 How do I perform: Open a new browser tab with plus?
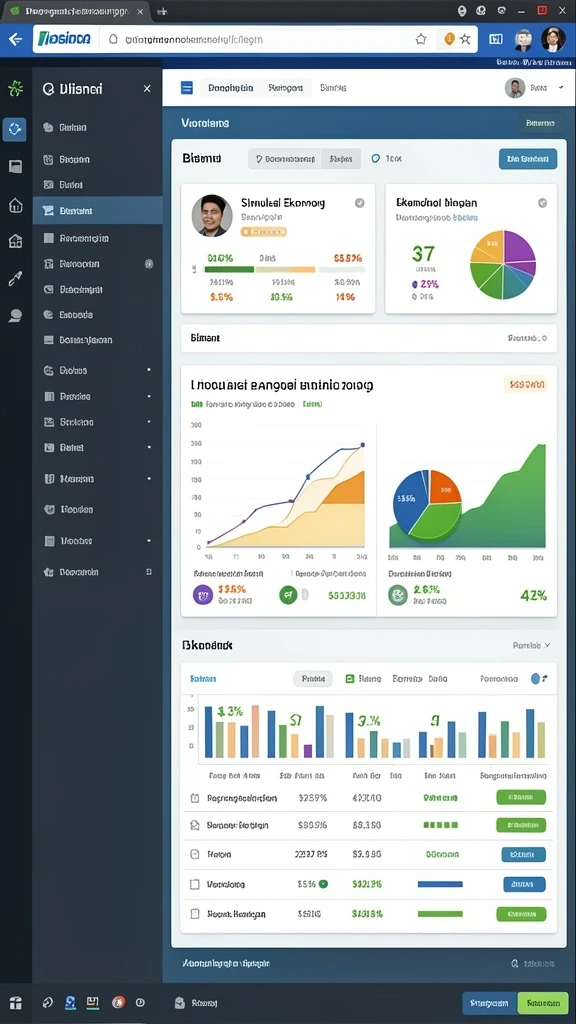click(x=162, y=11)
